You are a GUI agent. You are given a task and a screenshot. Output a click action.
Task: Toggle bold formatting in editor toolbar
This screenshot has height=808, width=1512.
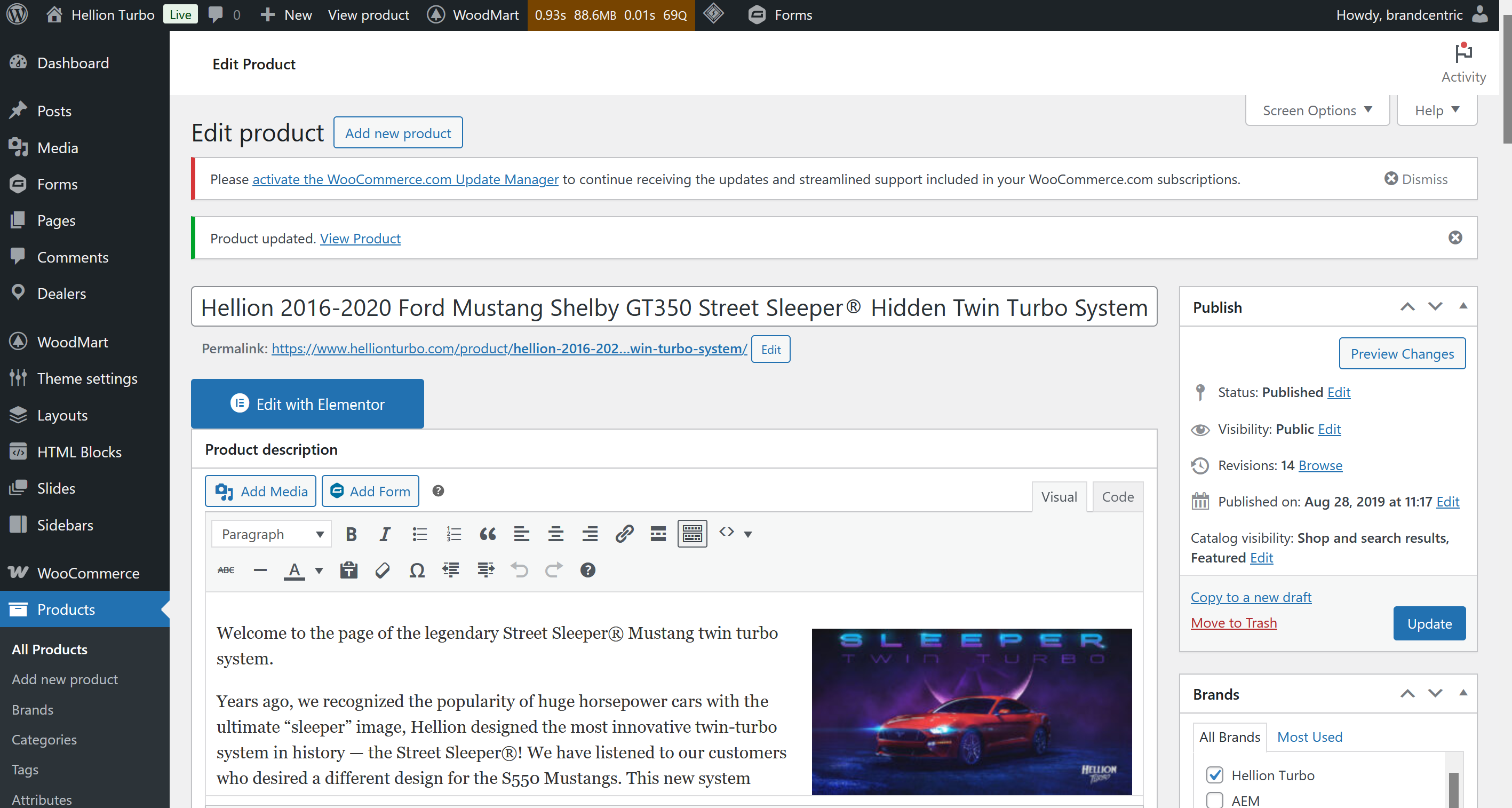click(351, 534)
